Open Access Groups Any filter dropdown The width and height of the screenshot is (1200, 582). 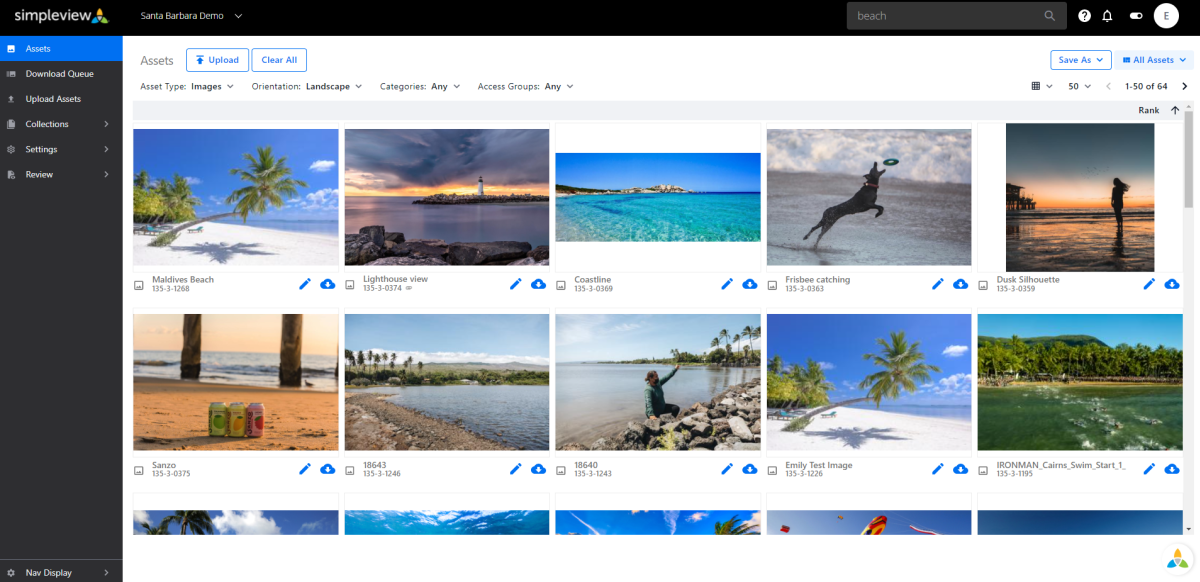click(x=526, y=87)
